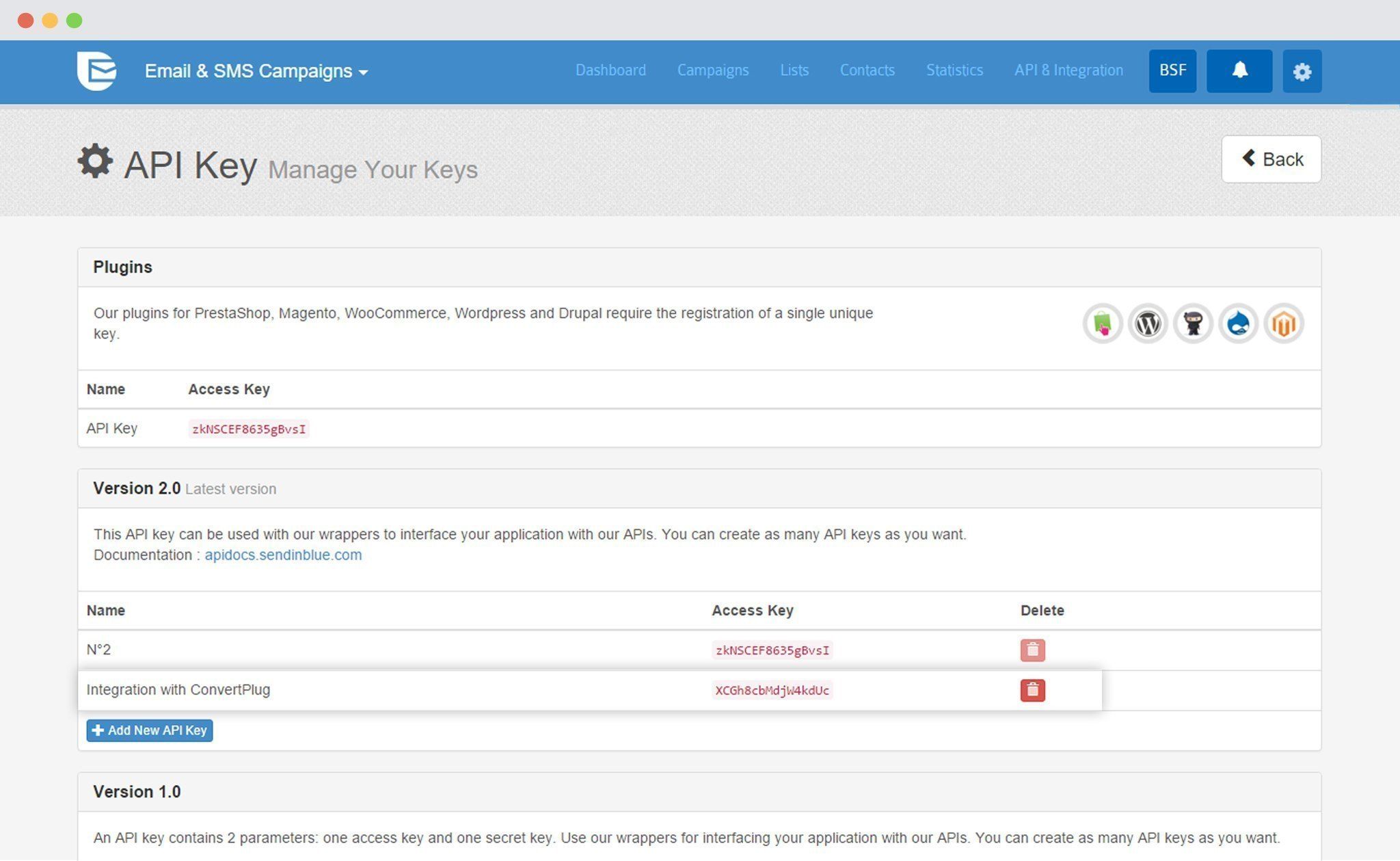The height and width of the screenshot is (861, 1400).
Task: Click the Version 1.0 section header
Action: click(699, 792)
